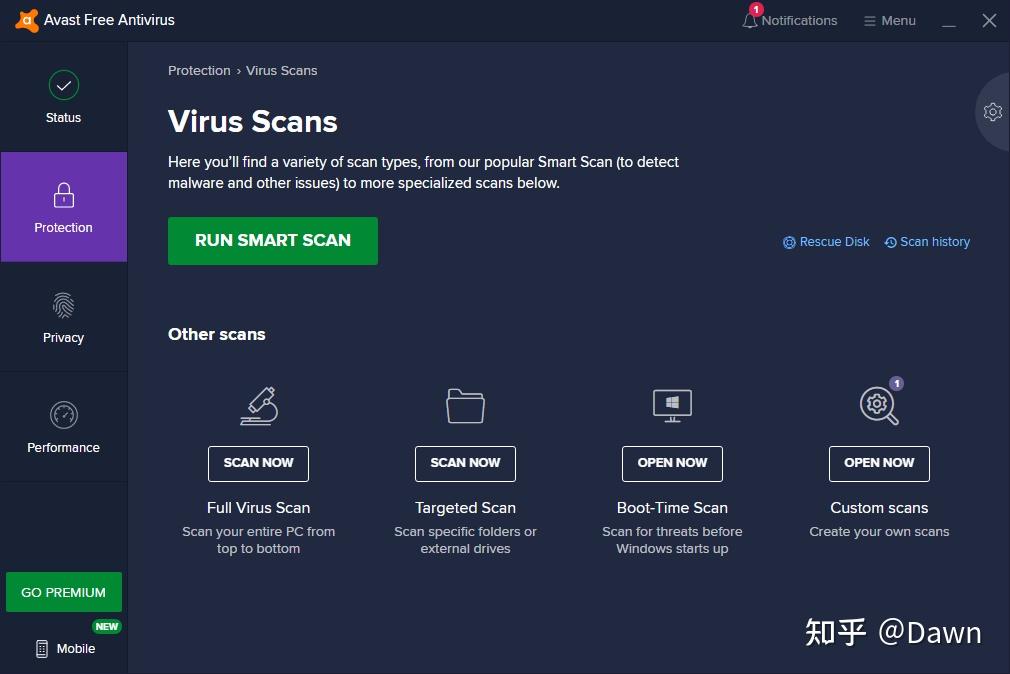Click the Avast logo icon
The height and width of the screenshot is (674, 1010).
click(x=26, y=21)
